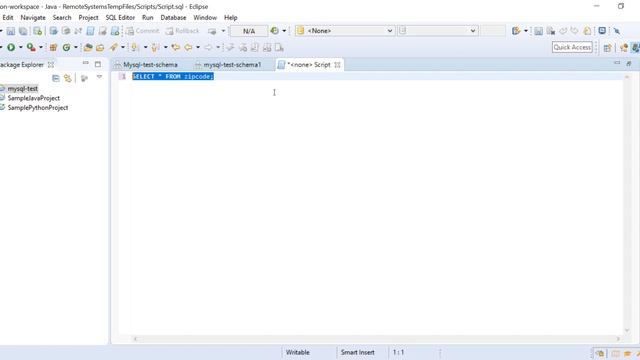Click the Save icon in the top toolbar
The image size is (640, 360).
click(x=11, y=31)
